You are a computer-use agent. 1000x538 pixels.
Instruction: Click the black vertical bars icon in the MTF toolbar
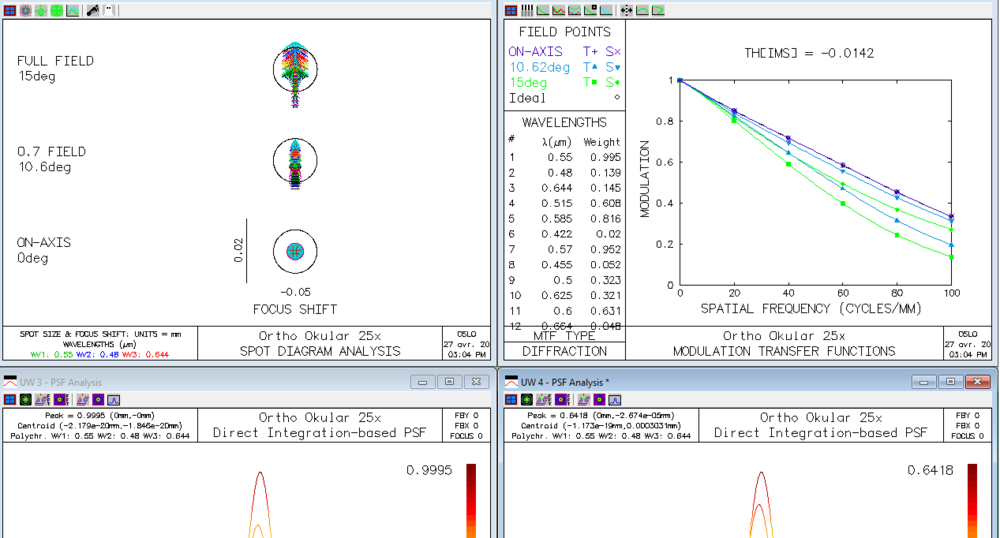tap(527, 11)
